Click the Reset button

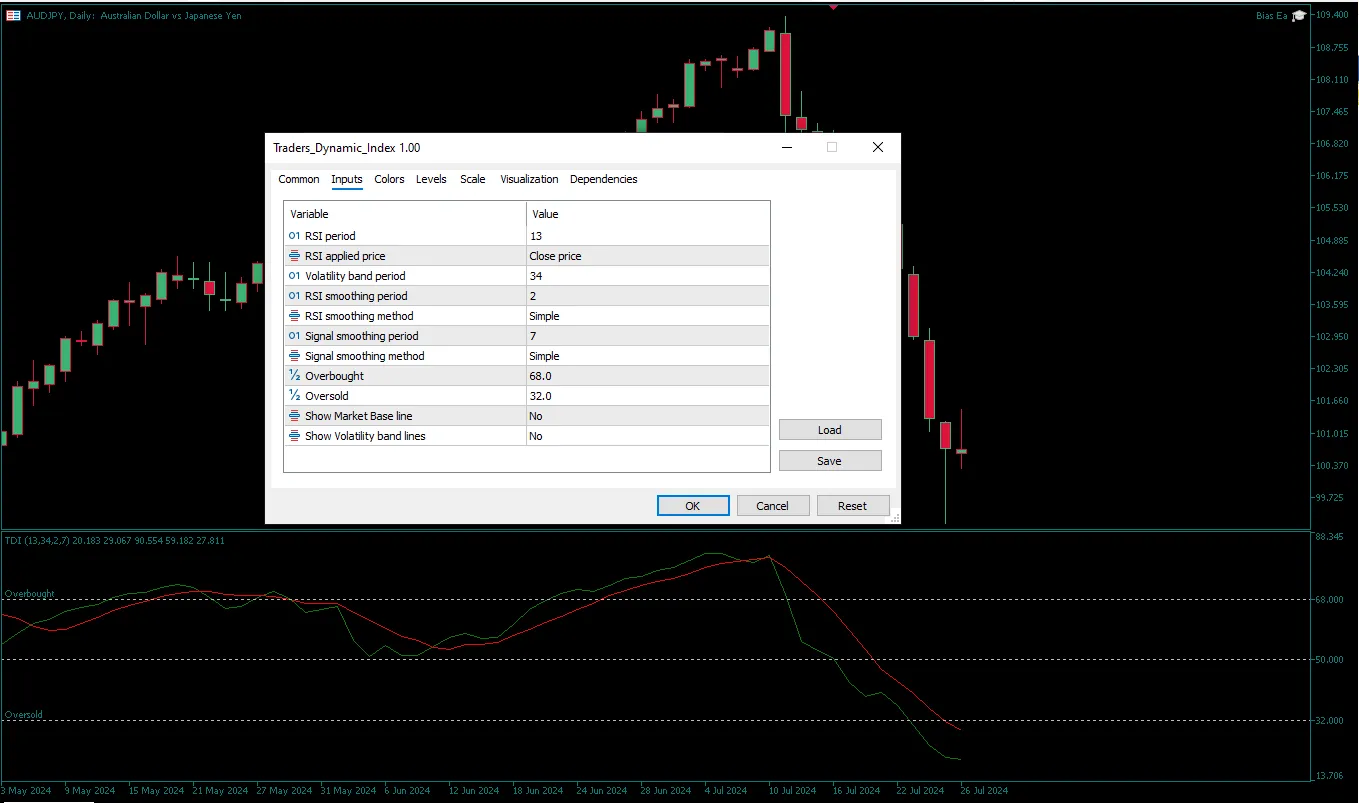point(852,506)
